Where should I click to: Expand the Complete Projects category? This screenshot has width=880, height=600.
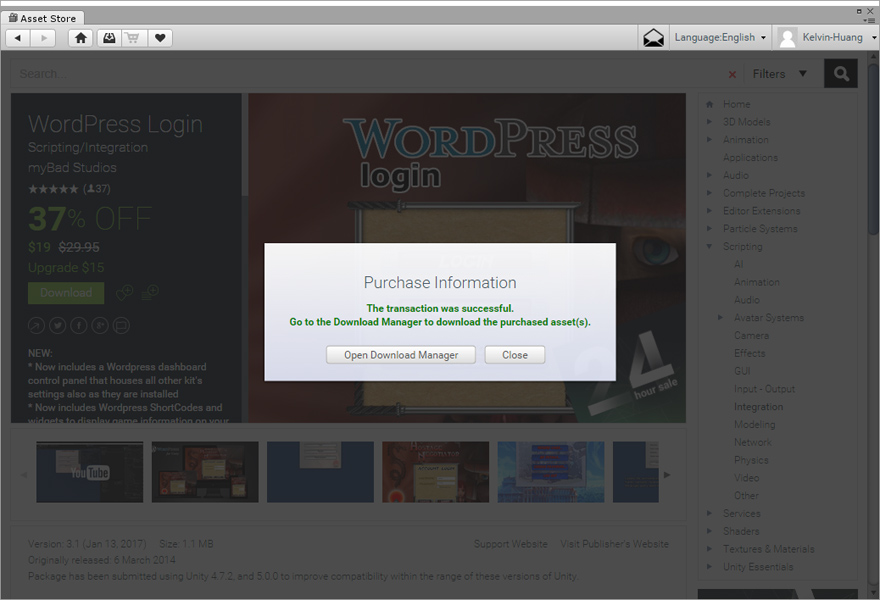coord(709,193)
